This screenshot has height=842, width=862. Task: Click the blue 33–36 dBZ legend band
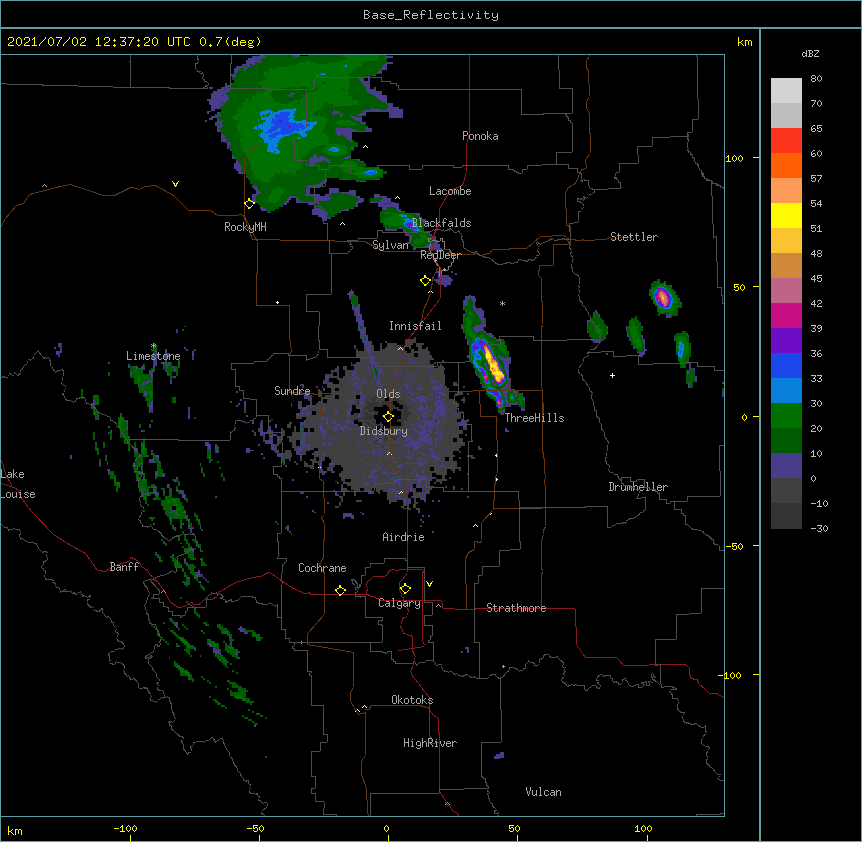(x=786, y=365)
